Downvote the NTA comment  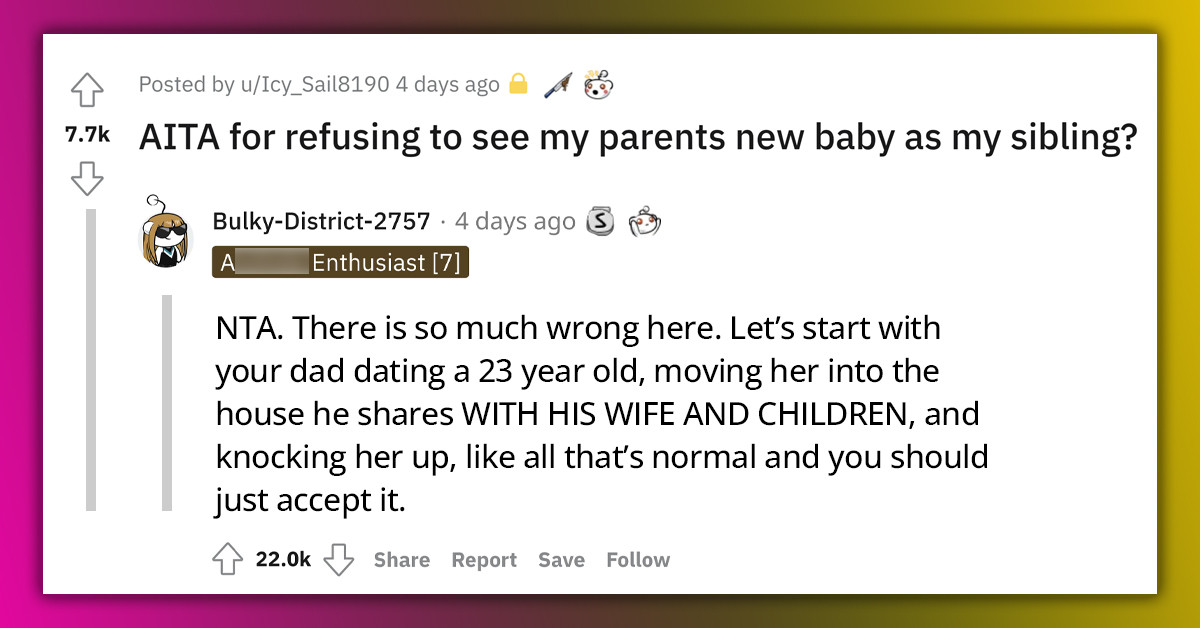(340, 560)
